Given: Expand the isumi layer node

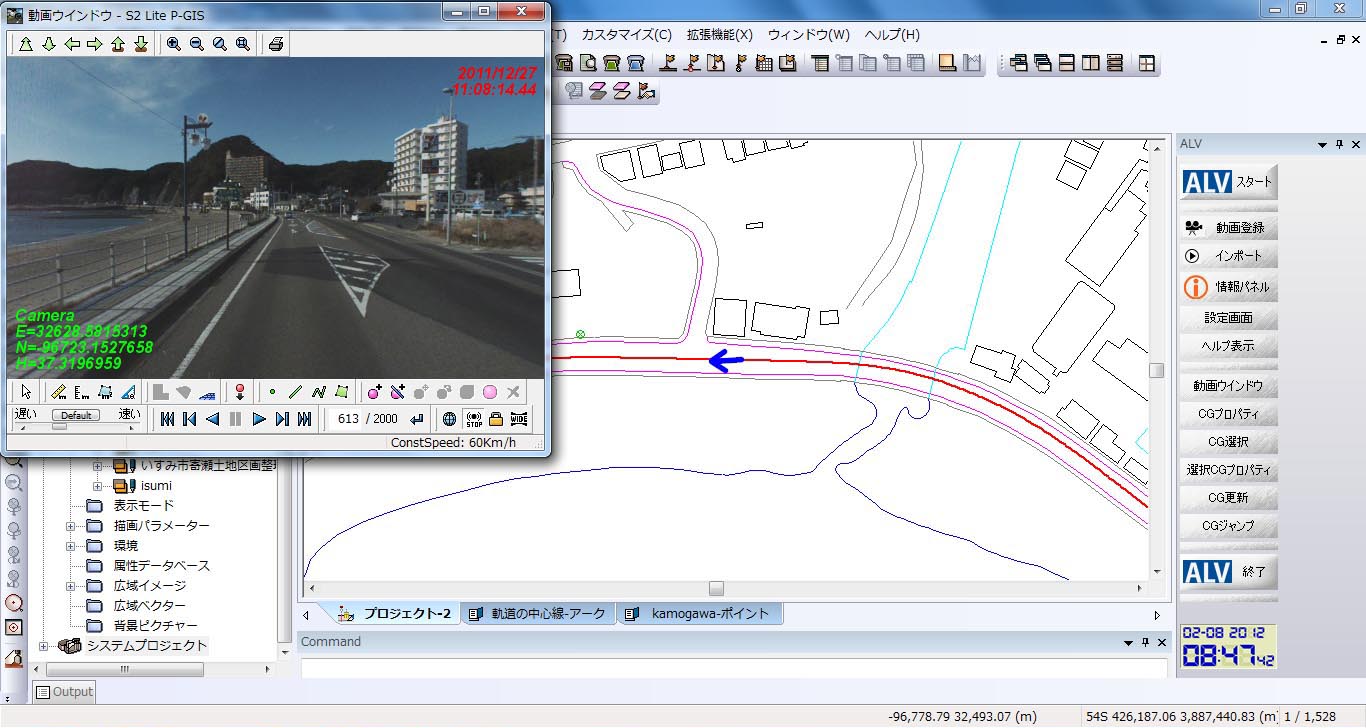Looking at the screenshot, I should pyautogui.click(x=98, y=486).
